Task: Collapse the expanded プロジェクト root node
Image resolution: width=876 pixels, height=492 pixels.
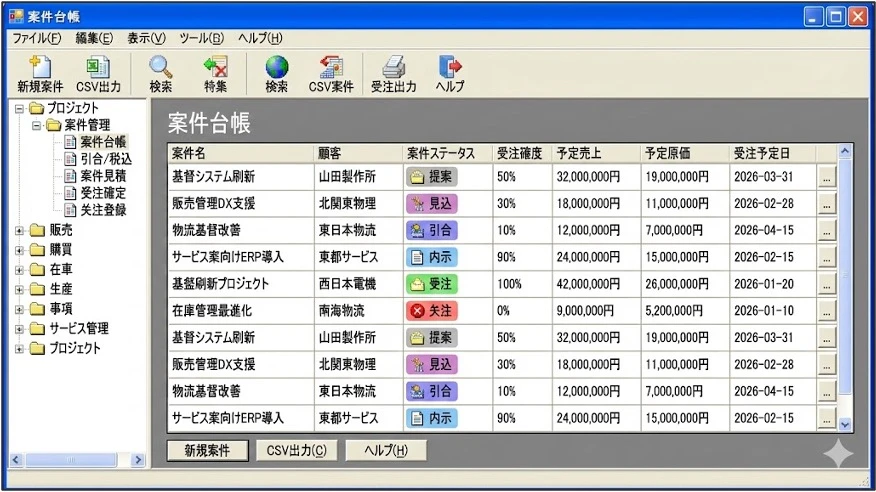Action: coord(20,108)
